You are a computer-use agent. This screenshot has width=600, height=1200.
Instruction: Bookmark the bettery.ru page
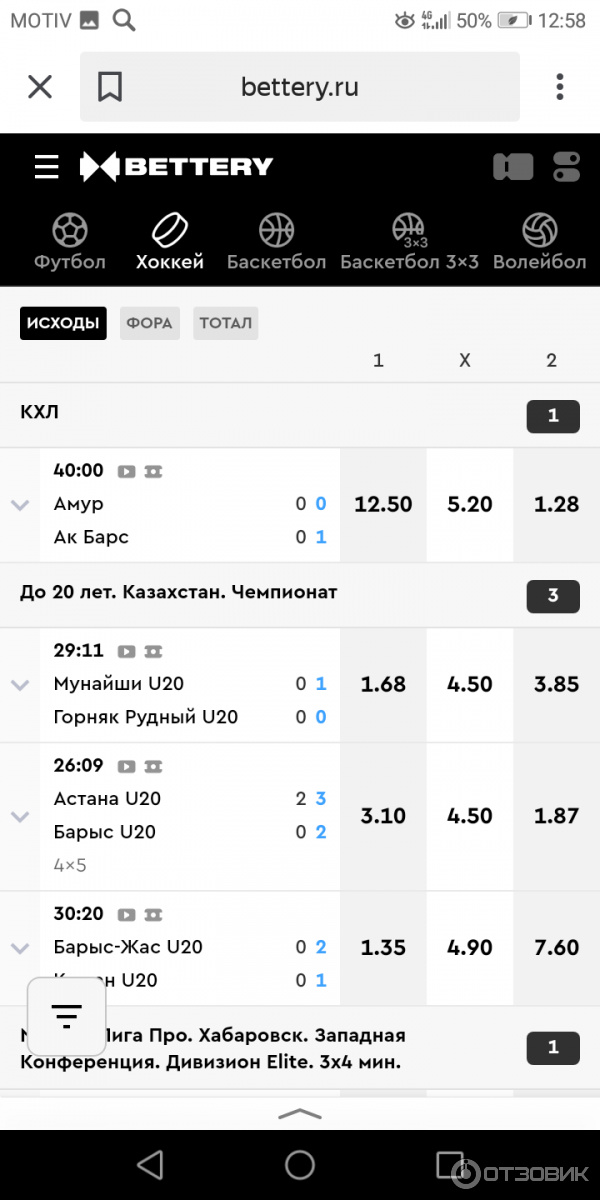click(110, 87)
